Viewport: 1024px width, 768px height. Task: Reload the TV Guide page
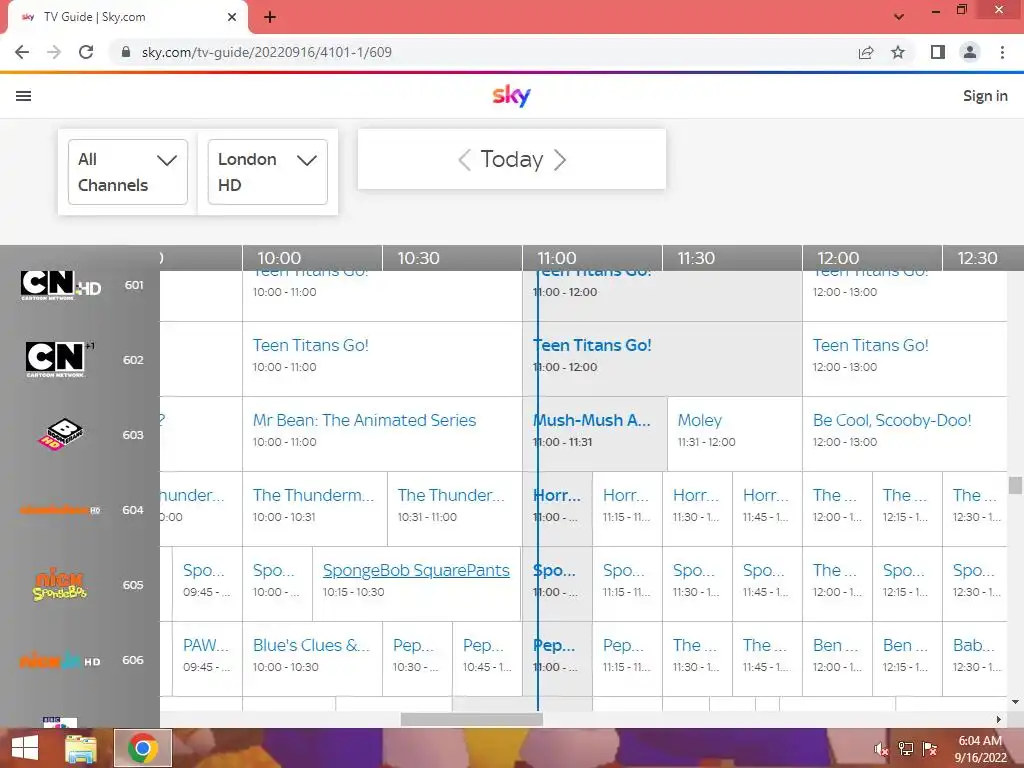coord(86,52)
